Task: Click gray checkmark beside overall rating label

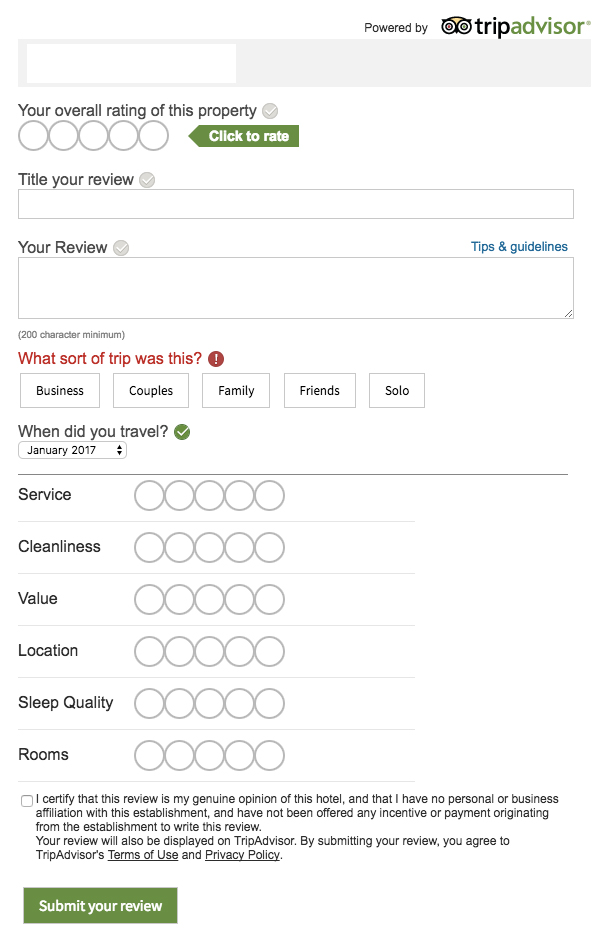Action: (270, 111)
